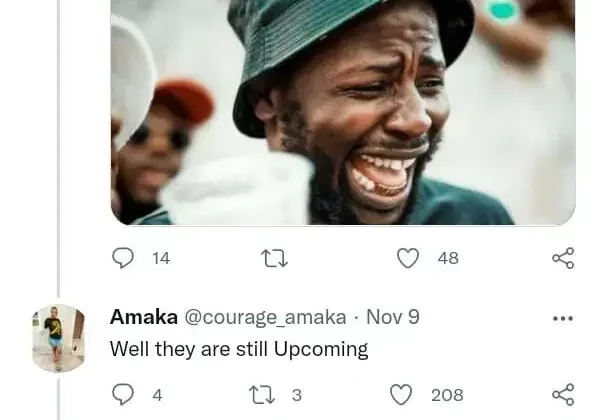
Task: Retweet Amaka's 'still Upcoming' tweet
Action: (262, 395)
